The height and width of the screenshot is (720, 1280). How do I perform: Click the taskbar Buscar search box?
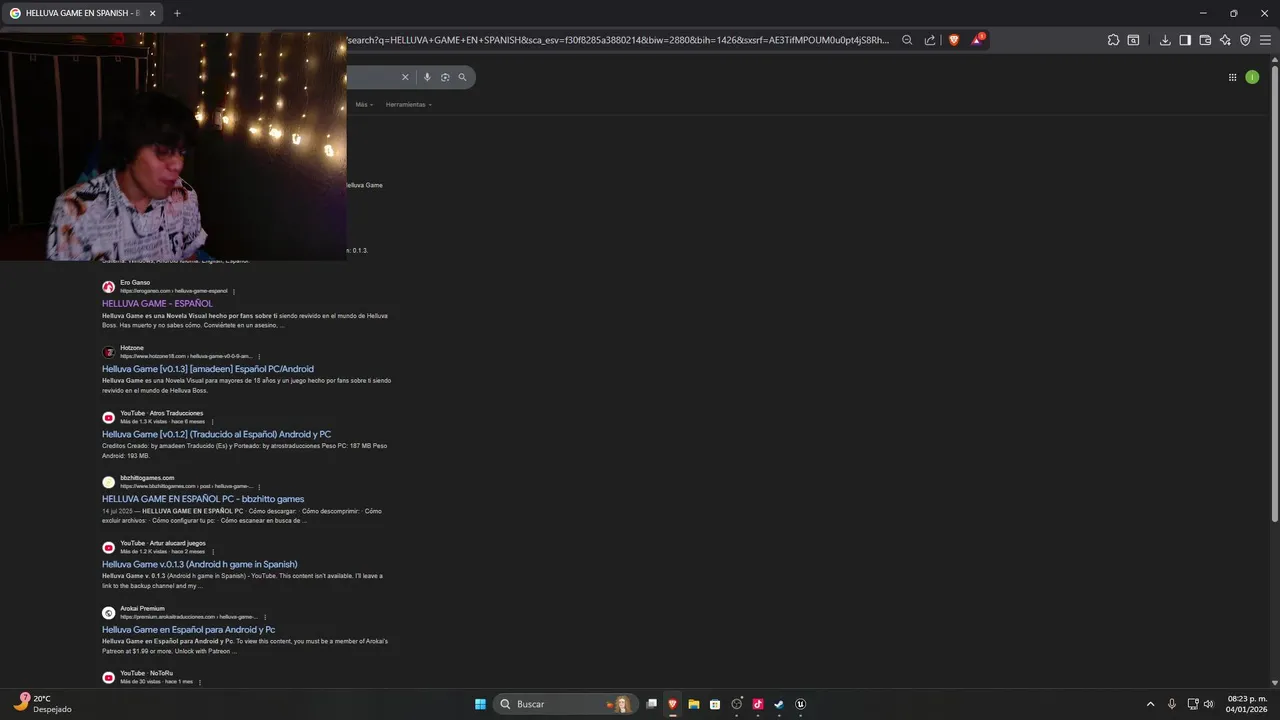click(567, 704)
